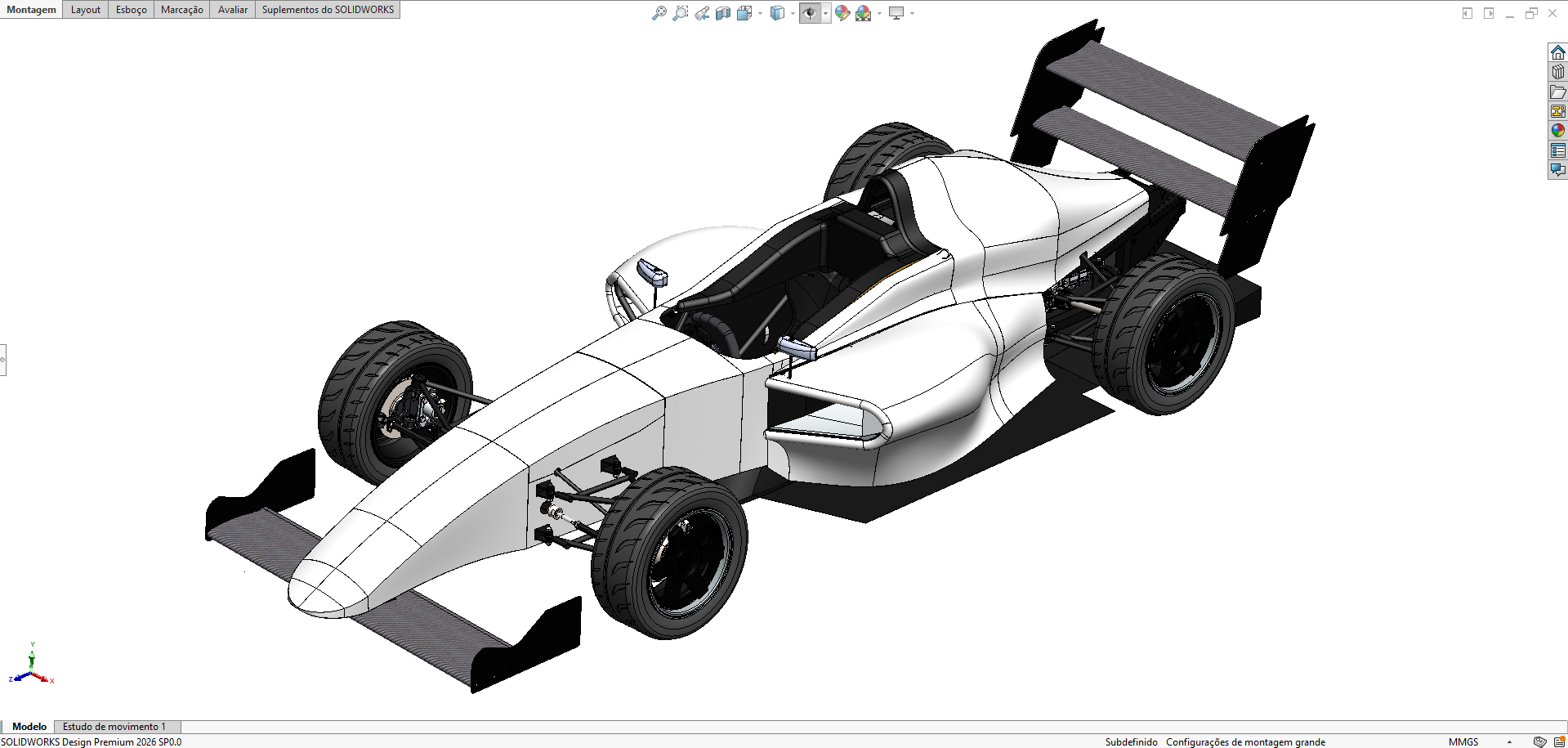1568x748 pixels.
Task: Click the Display Style cube icon
Action: [x=777, y=13]
